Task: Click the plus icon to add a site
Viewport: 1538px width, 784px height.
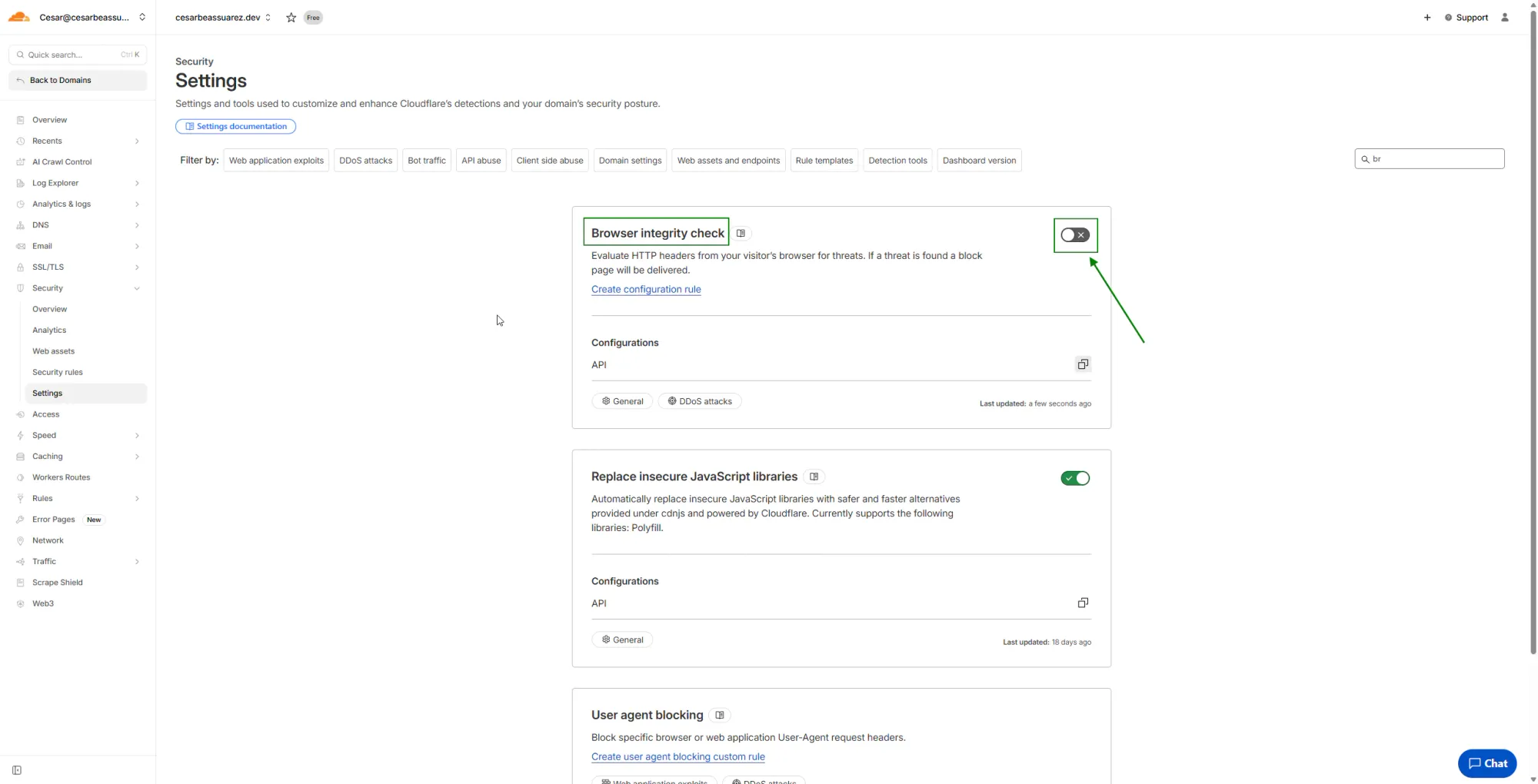Action: coord(1427,17)
